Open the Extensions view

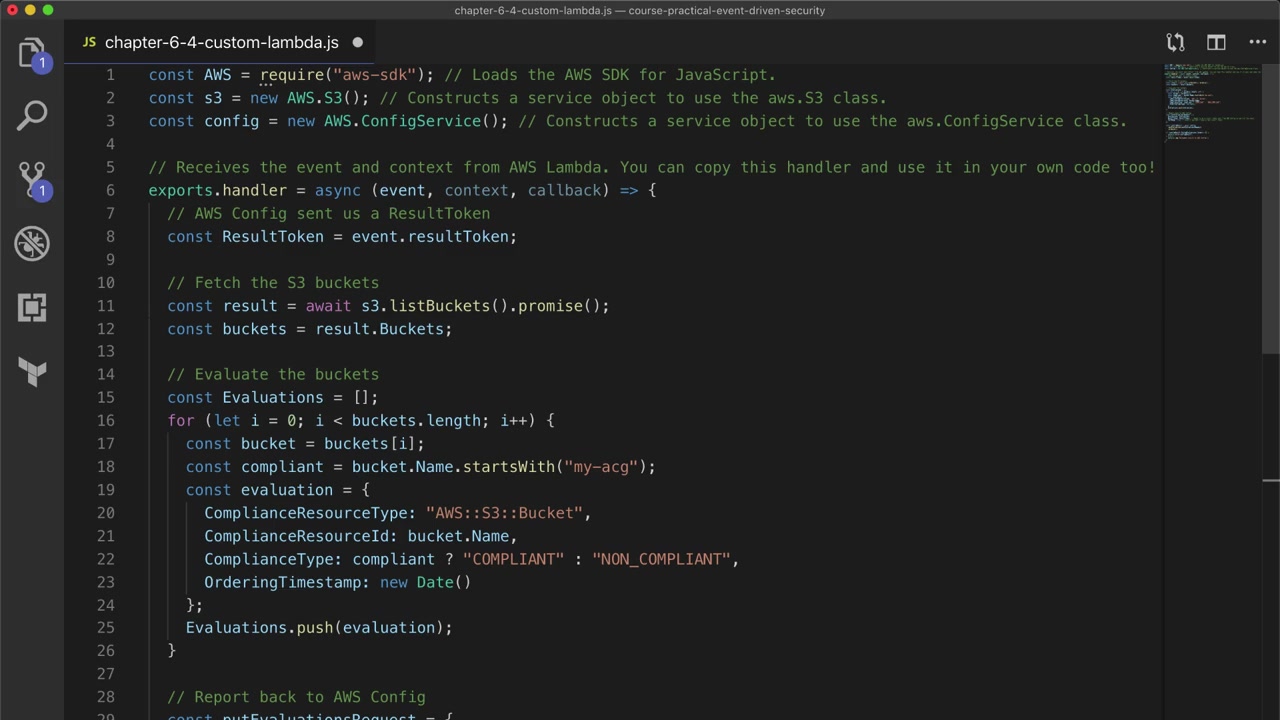pos(32,307)
